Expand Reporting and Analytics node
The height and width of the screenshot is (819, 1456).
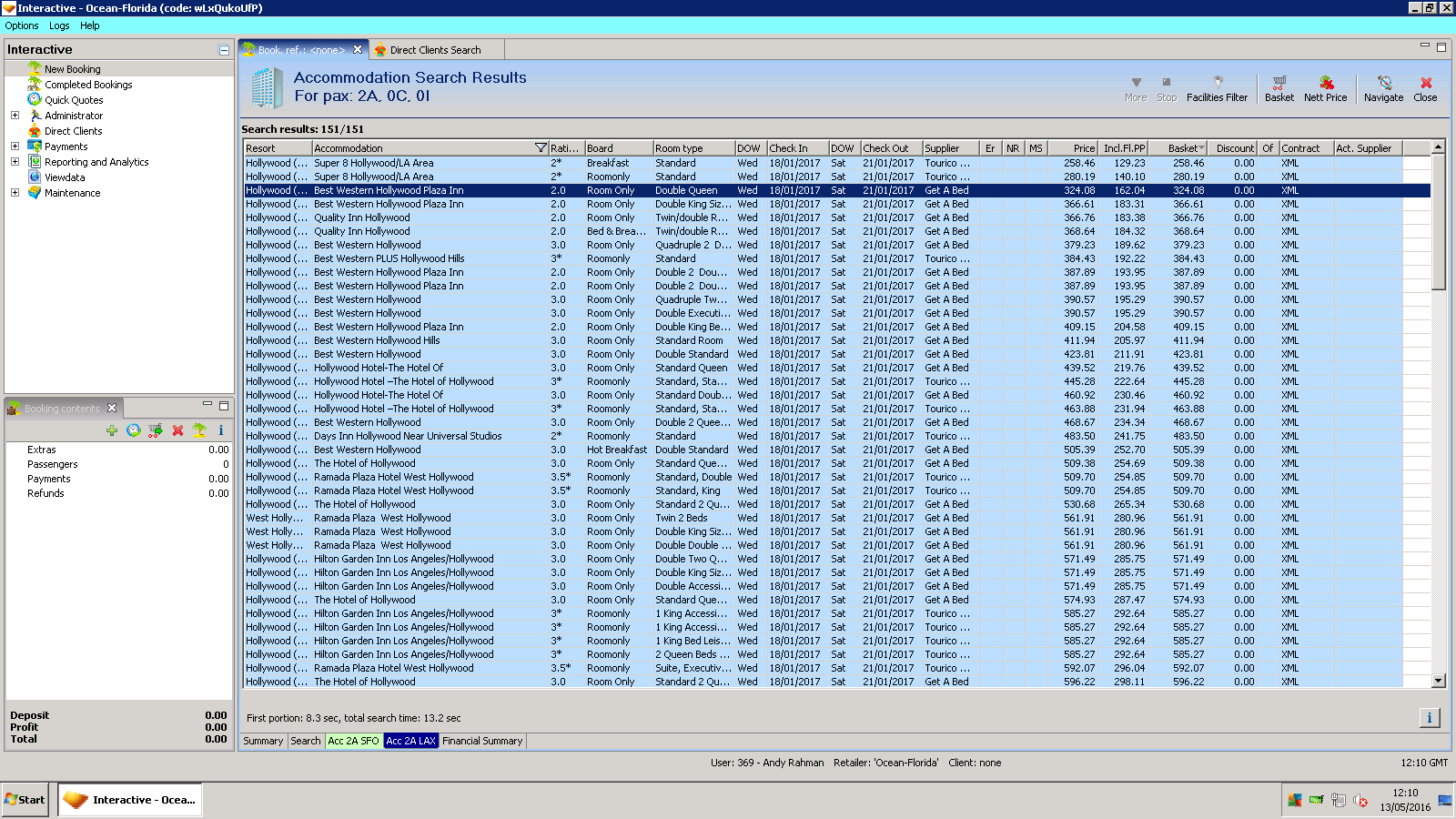pos(15,162)
